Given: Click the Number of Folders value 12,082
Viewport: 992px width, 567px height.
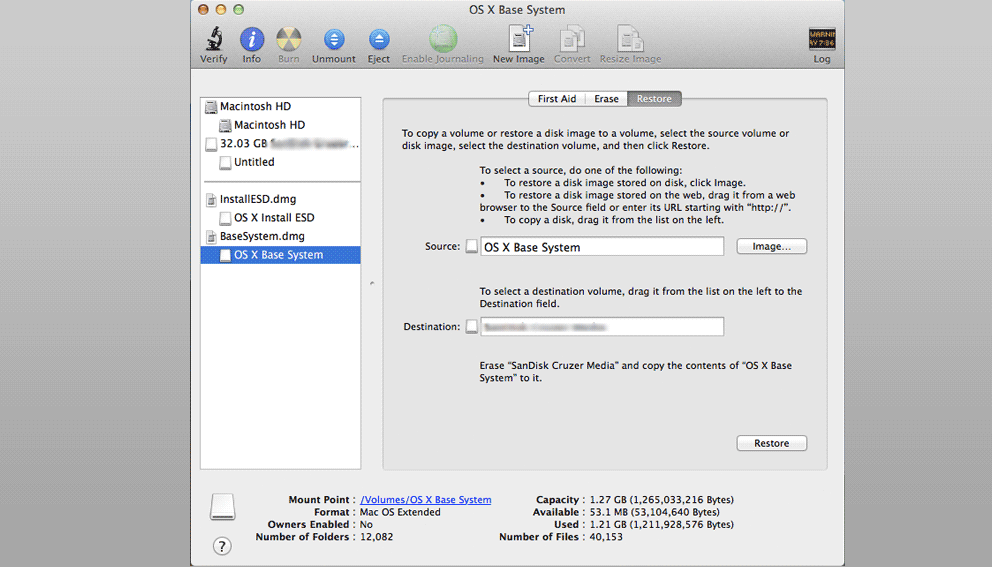Looking at the screenshot, I should pyautogui.click(x=376, y=537).
